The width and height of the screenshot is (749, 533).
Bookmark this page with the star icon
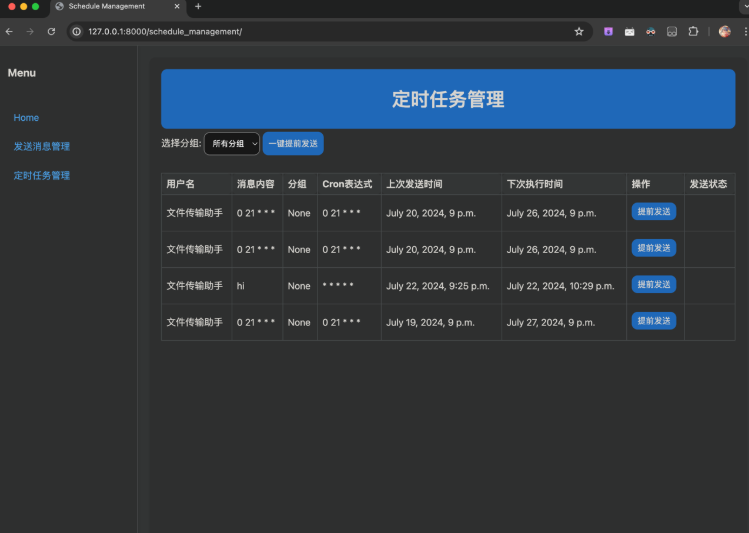click(x=578, y=32)
